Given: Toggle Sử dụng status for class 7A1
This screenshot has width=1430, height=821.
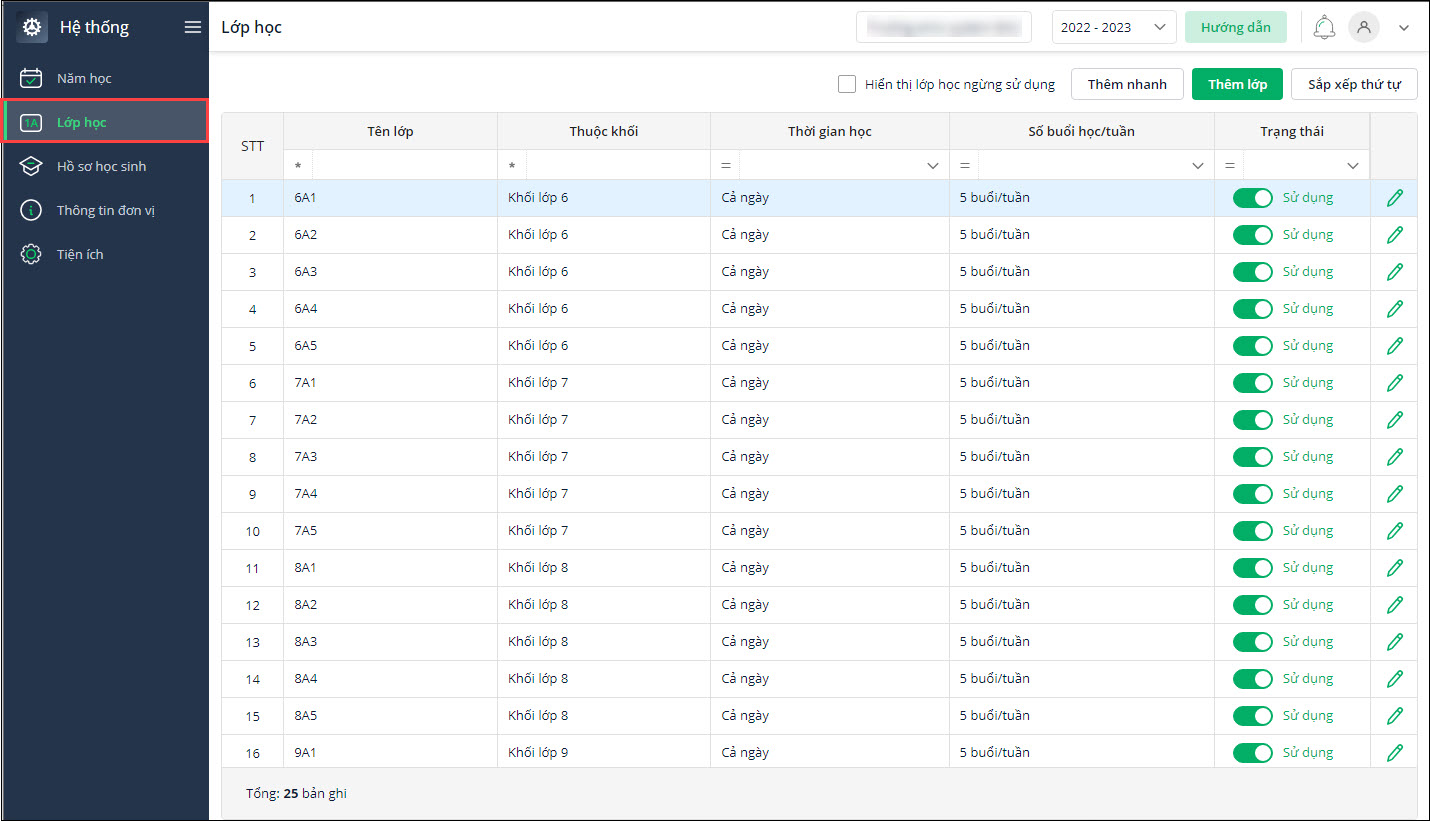Looking at the screenshot, I should click(1253, 383).
